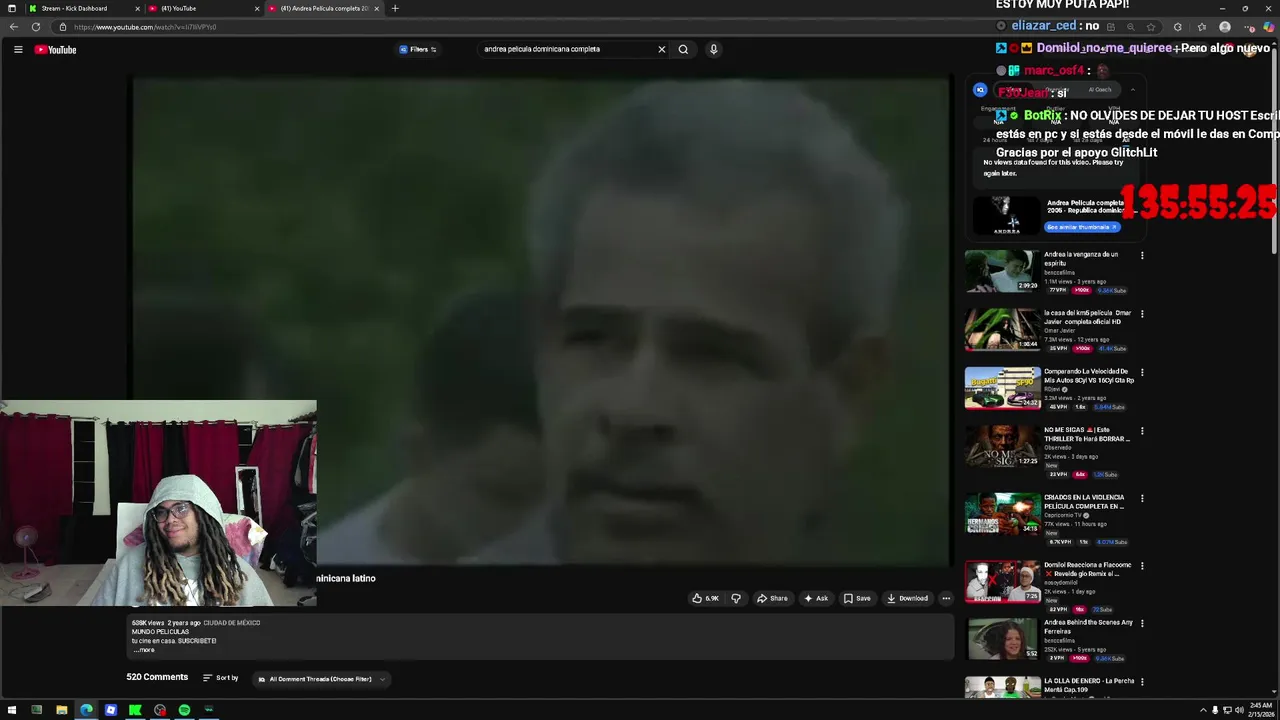
Task: Start voice search with the microphone
Action: click(713, 49)
